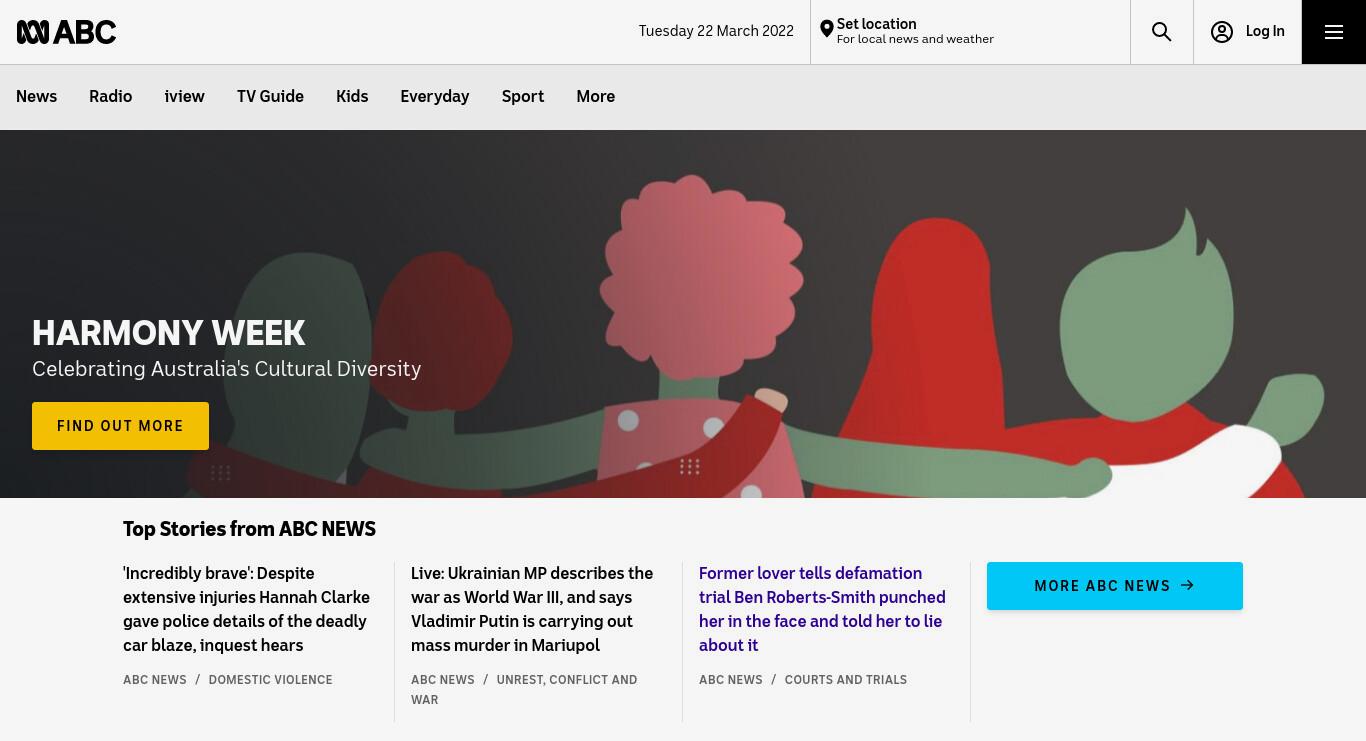1366x741 pixels.
Task: Click ABC News label under Ukrainian MP story
Action: point(443,680)
